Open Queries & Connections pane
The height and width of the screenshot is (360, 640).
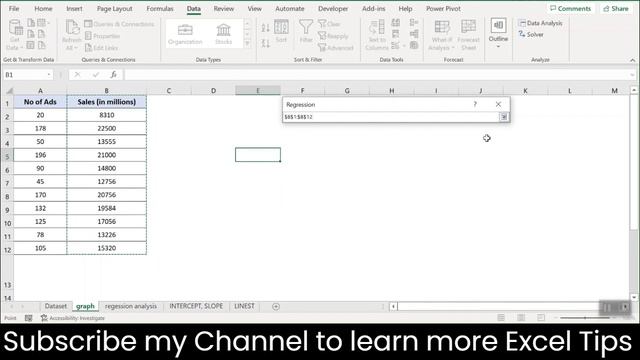coord(119,24)
